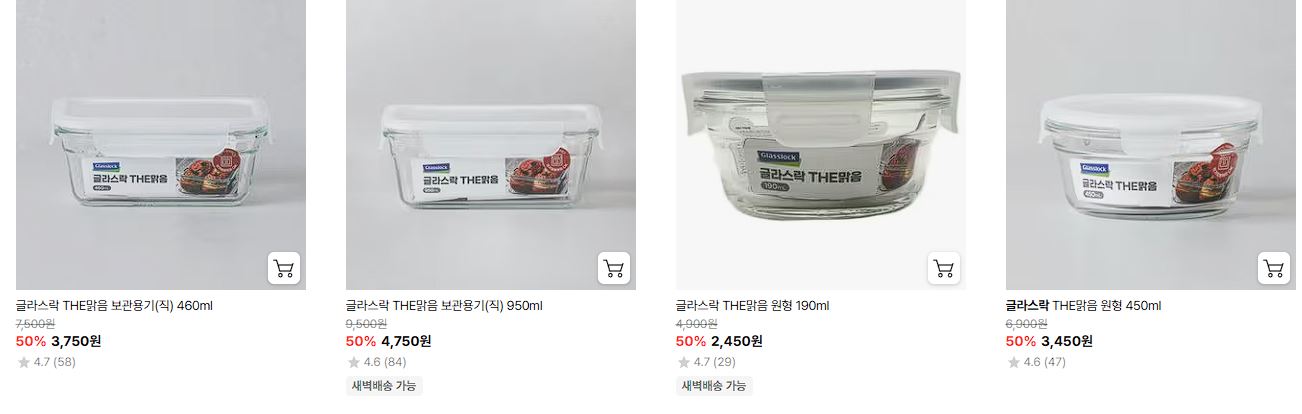The image size is (1302, 414).
Task: Open the 글라스락 THE맑음 원형 450ml title link
Action: [x=1083, y=306]
